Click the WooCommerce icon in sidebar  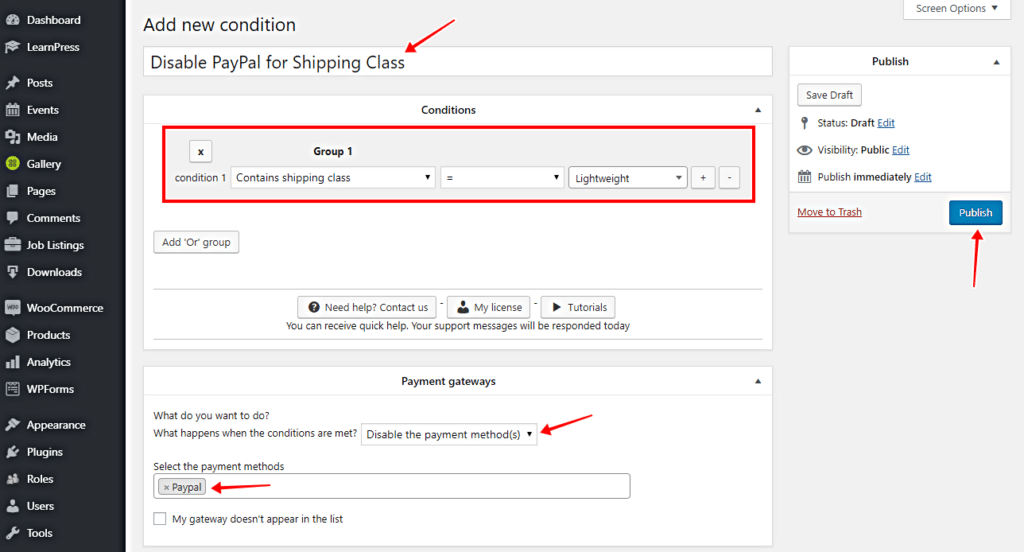coord(13,308)
